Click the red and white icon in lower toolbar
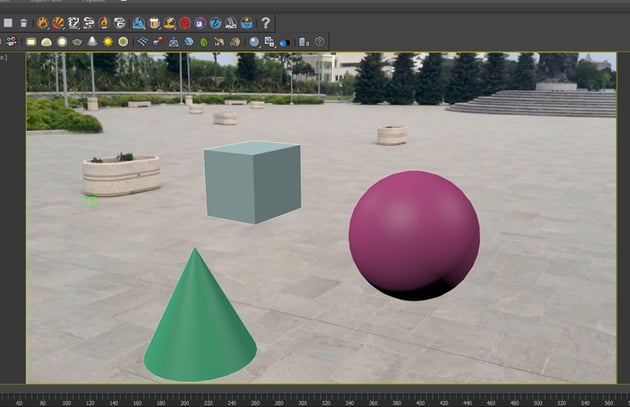Screen dimensions: 630x407 coord(12,41)
